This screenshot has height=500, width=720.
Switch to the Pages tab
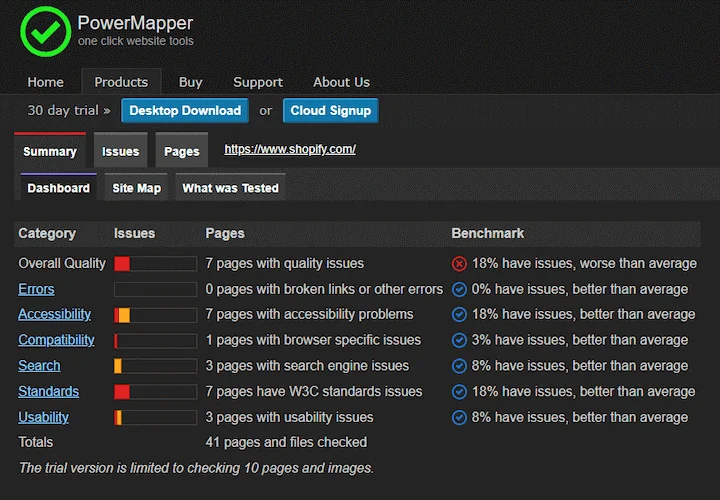pyautogui.click(x=181, y=150)
